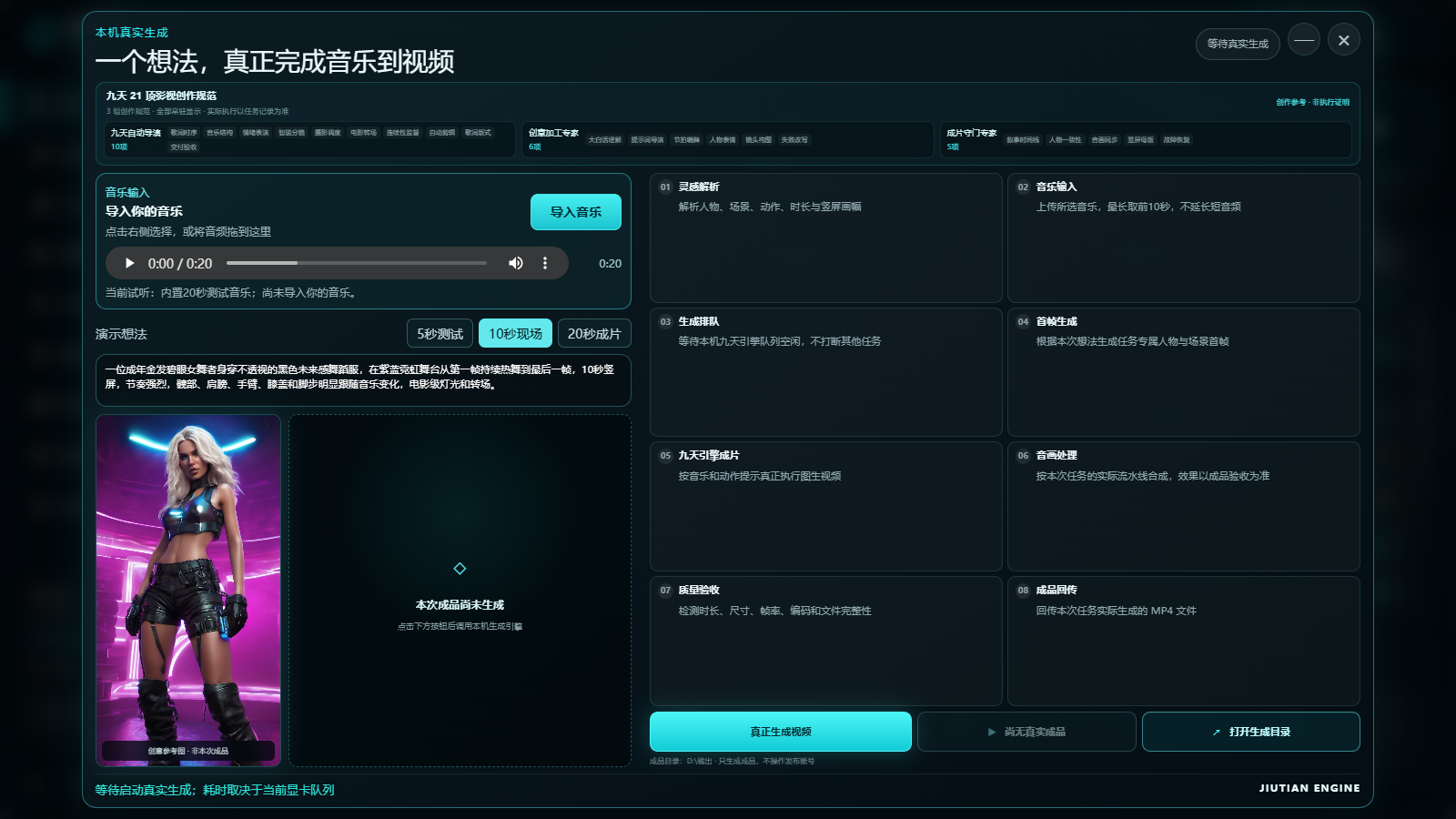Click the 歌词时序 tag under 九天自动导演

pos(184,133)
